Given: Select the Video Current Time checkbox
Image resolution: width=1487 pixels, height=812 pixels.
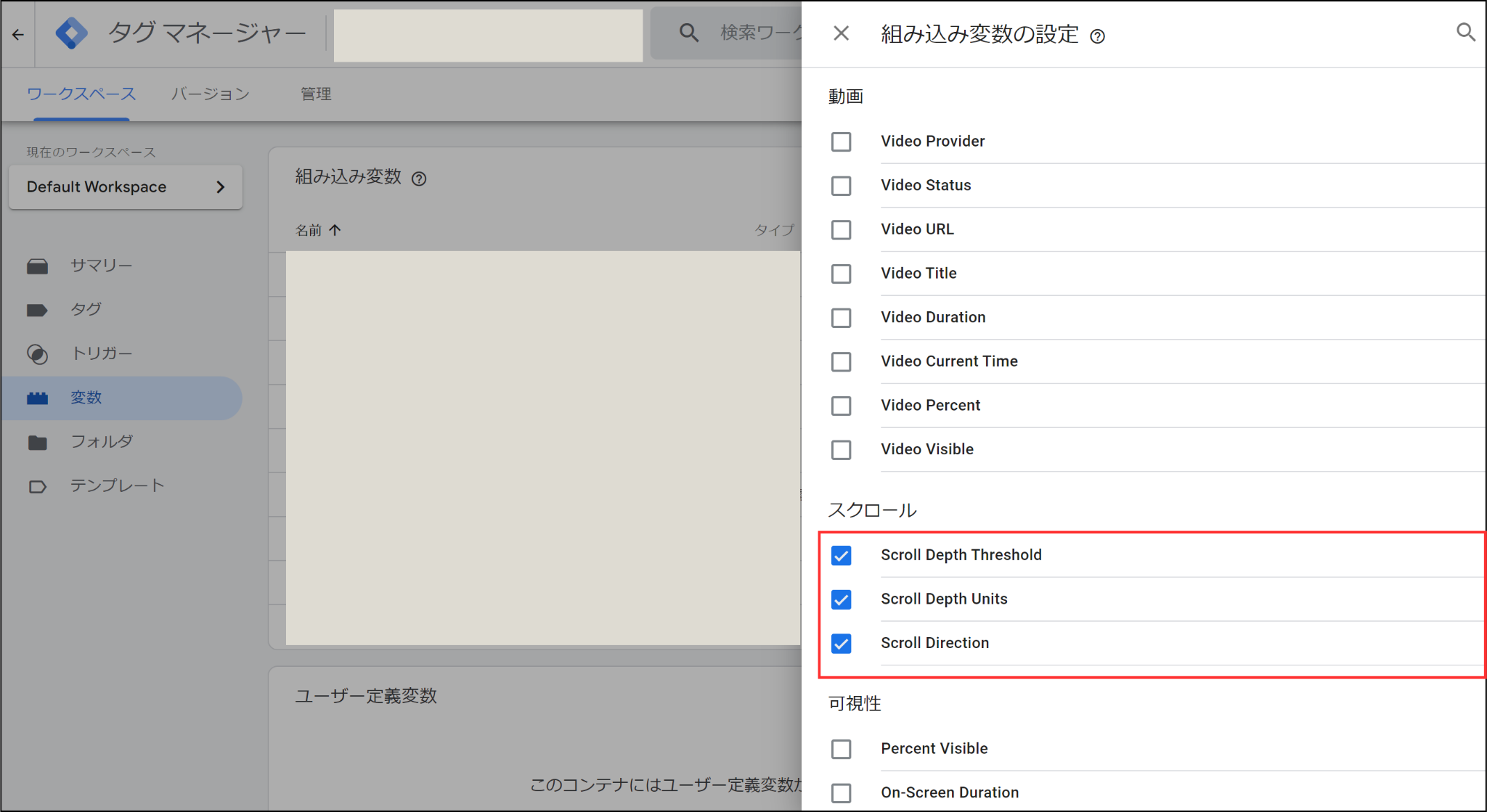Looking at the screenshot, I should pyautogui.click(x=841, y=361).
